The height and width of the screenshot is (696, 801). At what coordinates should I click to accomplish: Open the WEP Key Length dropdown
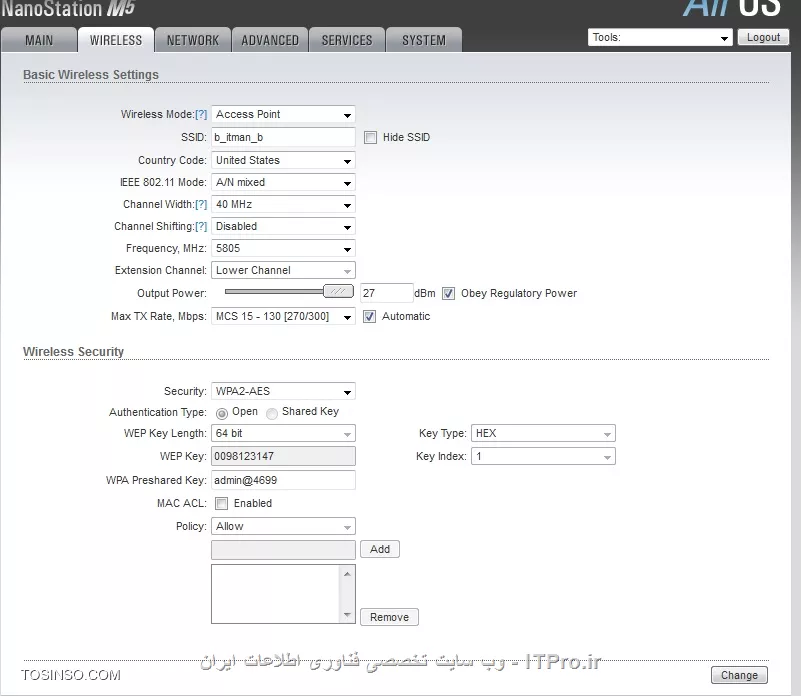(x=283, y=433)
